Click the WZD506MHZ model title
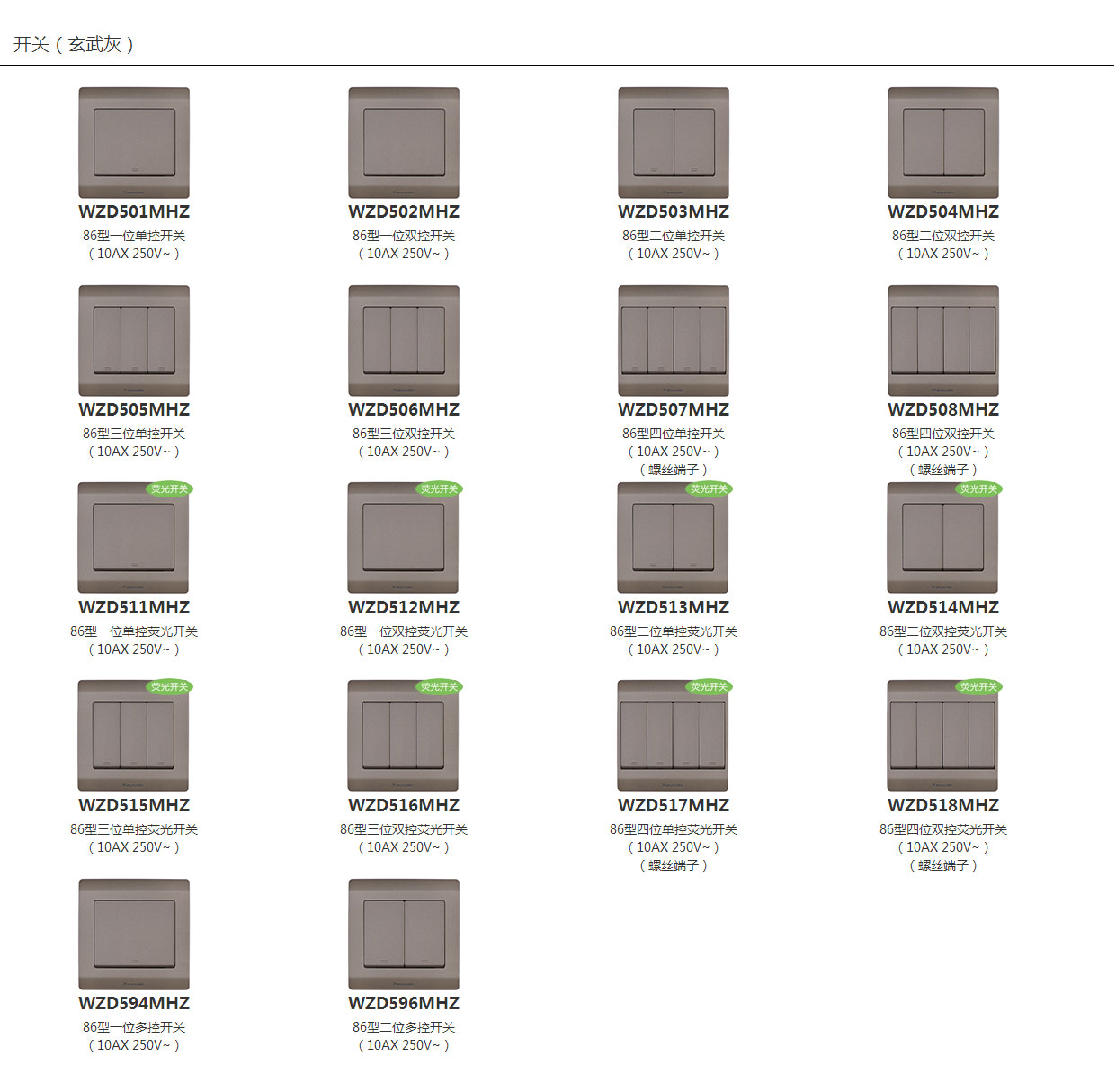The width and height of the screenshot is (1116, 1092). pyautogui.click(x=404, y=410)
